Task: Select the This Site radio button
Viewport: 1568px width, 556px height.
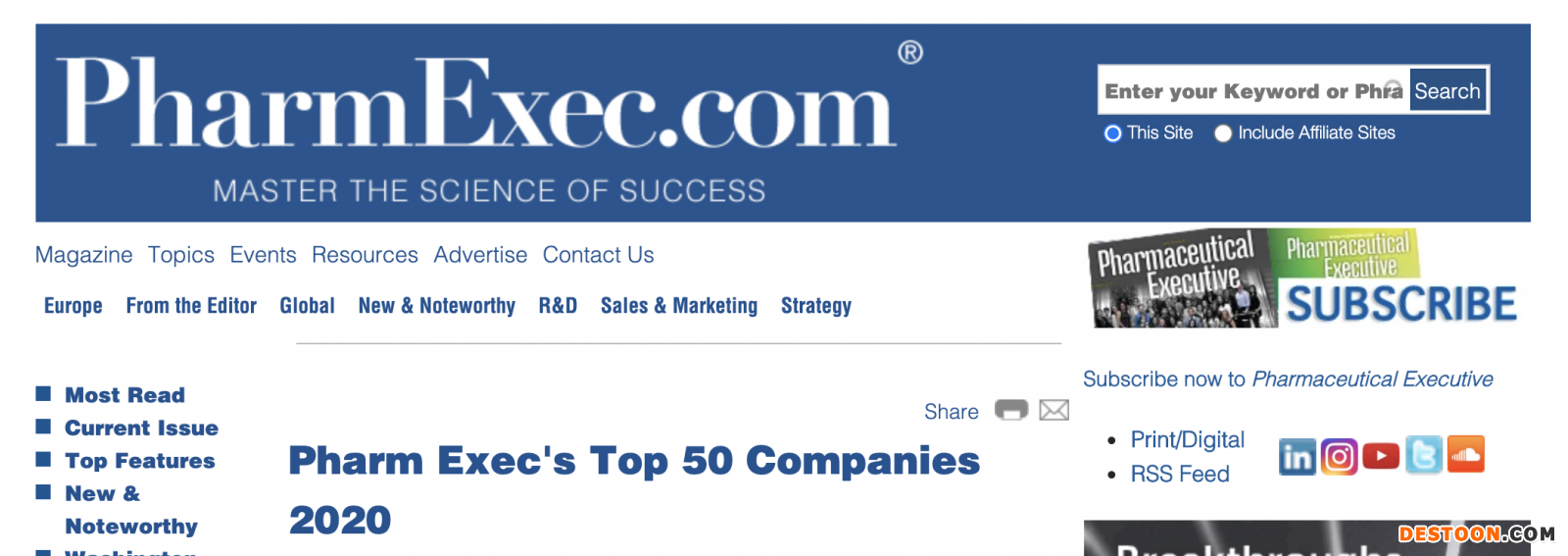Action: click(x=1112, y=133)
